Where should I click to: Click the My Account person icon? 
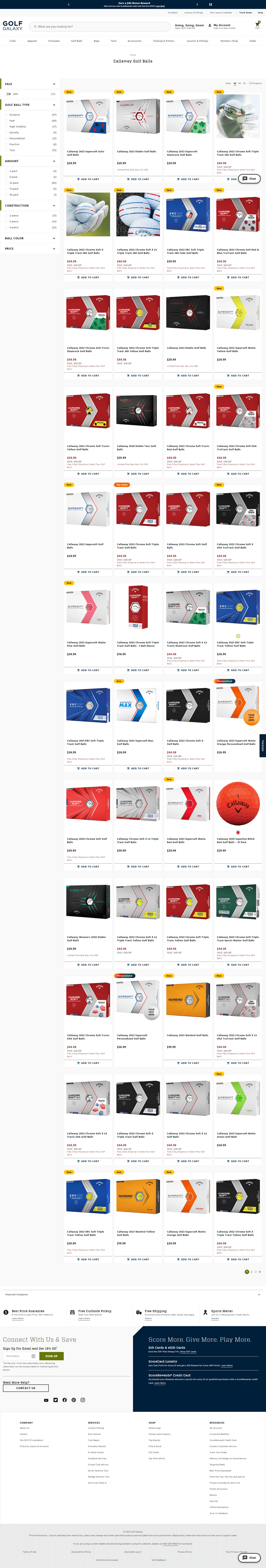(210, 26)
